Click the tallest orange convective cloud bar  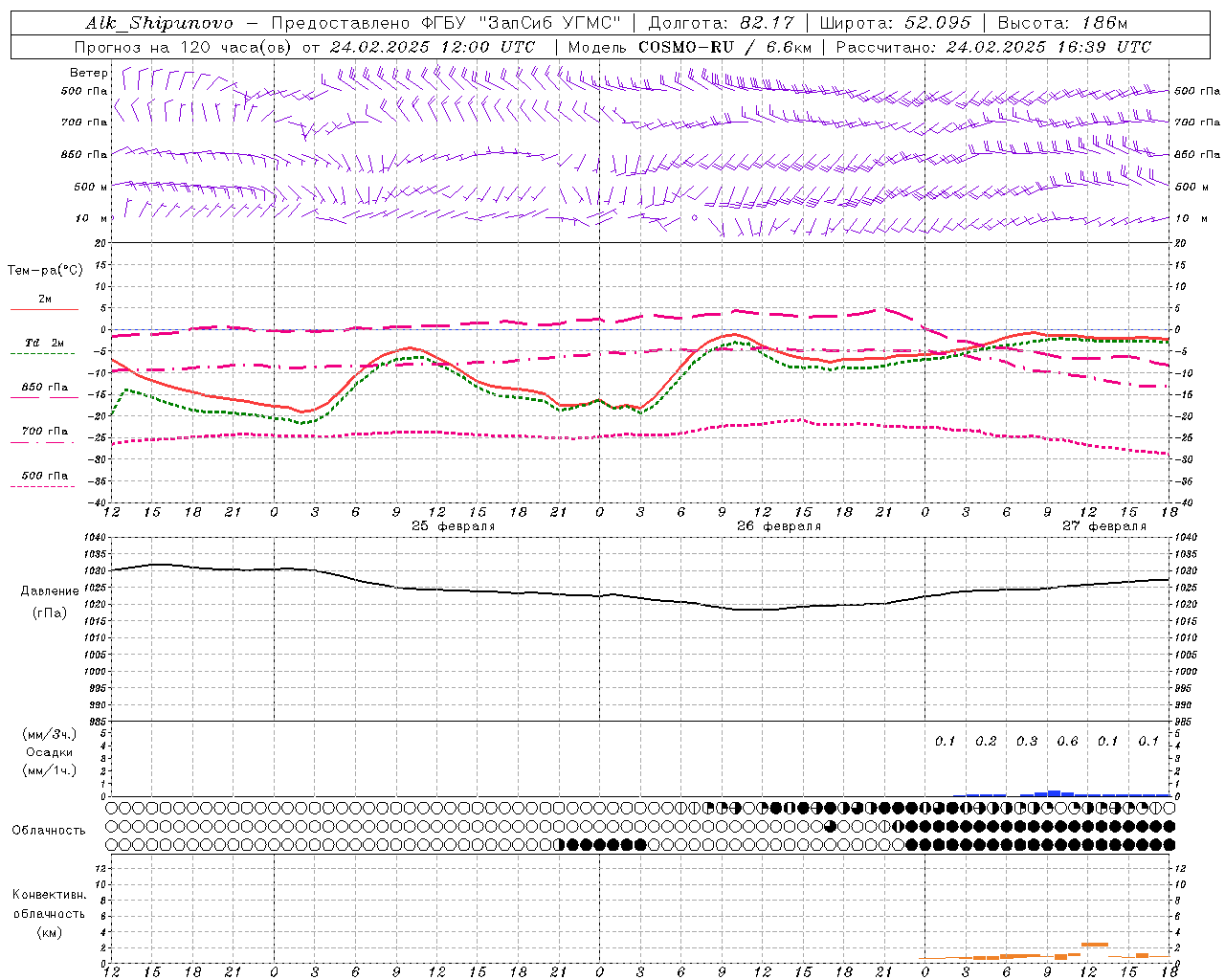point(1094,945)
